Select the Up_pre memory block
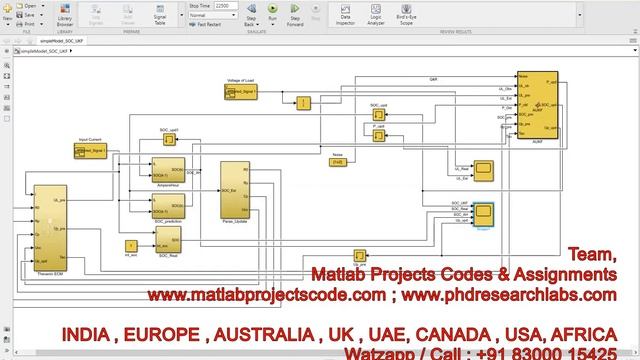 click(360, 256)
